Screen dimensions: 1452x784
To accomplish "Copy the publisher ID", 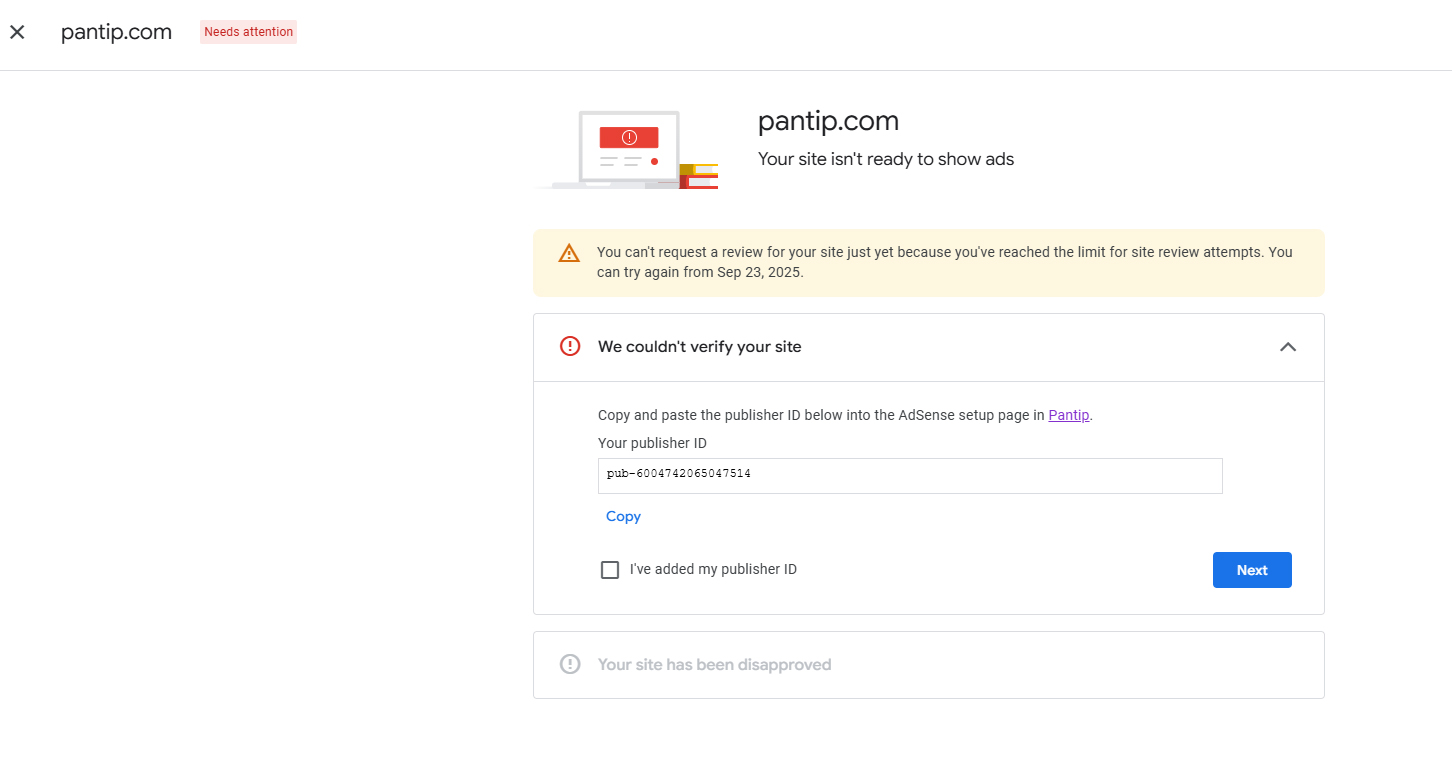I will [623, 516].
